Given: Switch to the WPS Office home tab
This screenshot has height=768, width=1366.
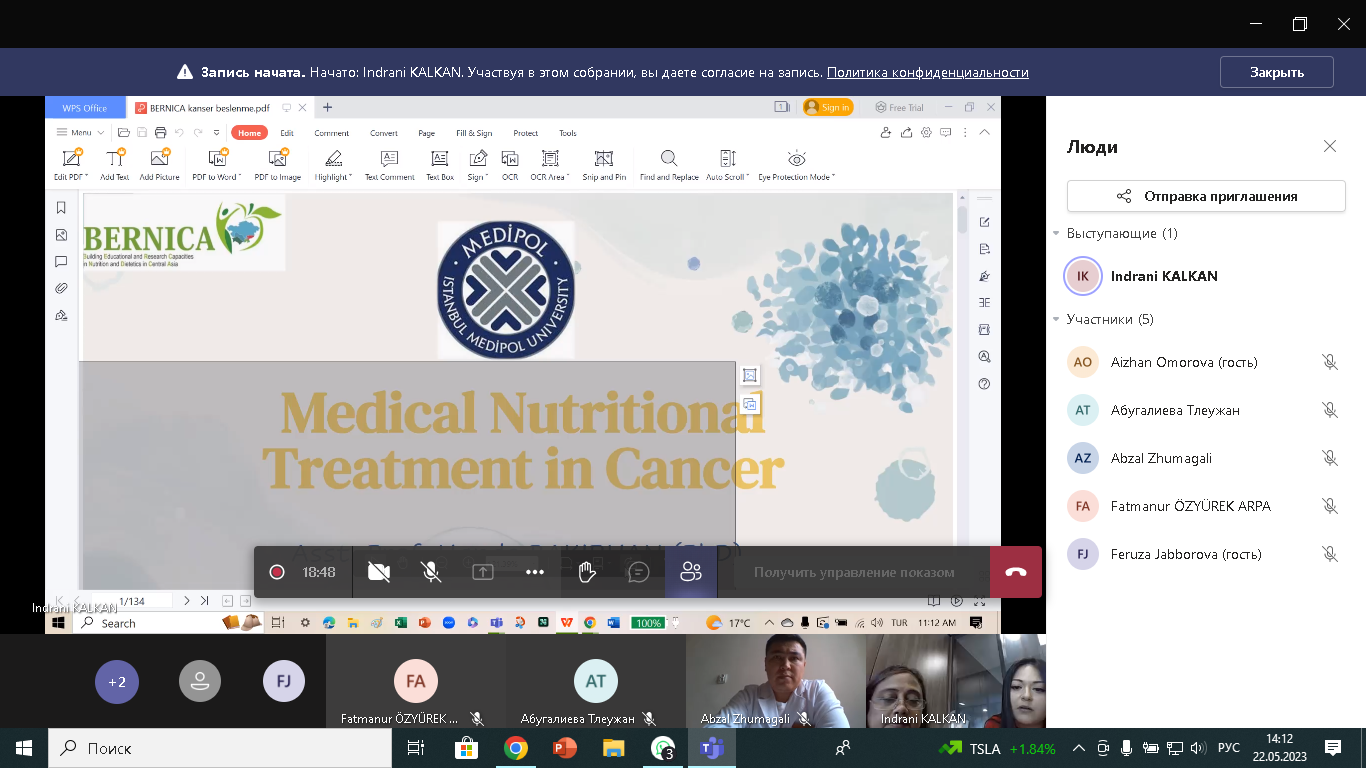Looking at the screenshot, I should coord(85,108).
